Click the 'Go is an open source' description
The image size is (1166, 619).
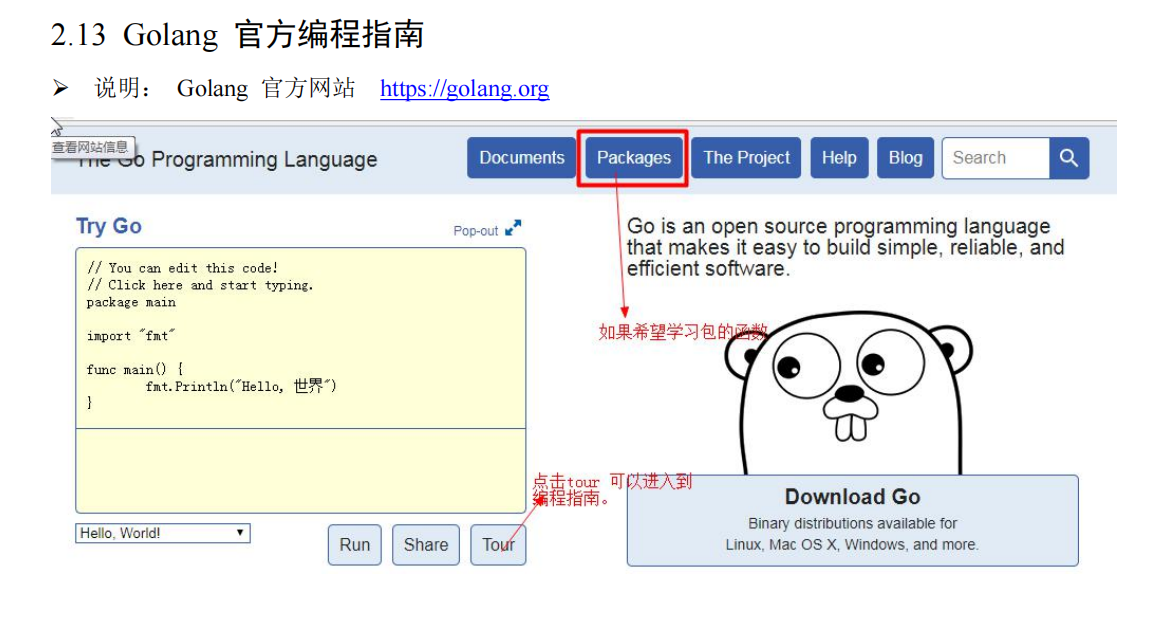[845, 247]
